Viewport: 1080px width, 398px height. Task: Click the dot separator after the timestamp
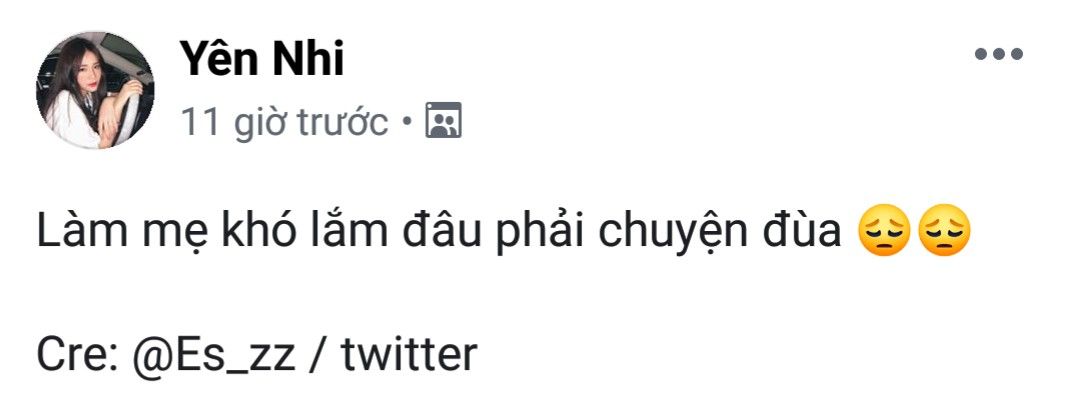(x=406, y=124)
